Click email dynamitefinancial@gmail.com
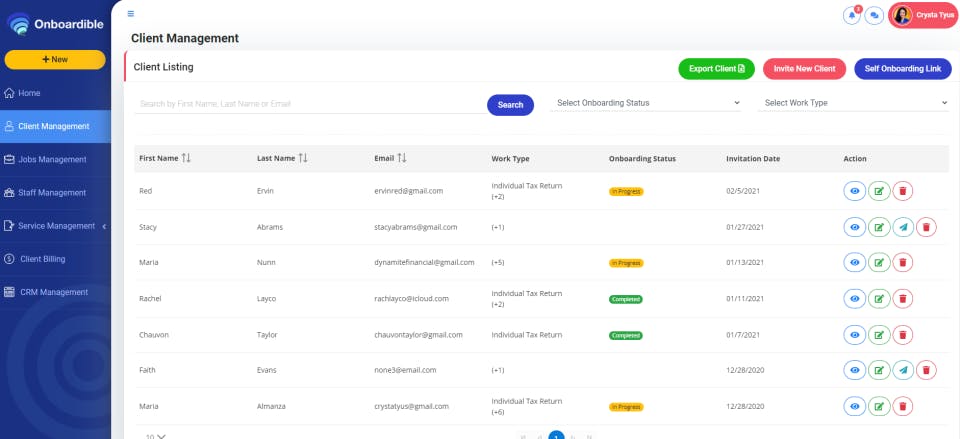The width and height of the screenshot is (960, 439). coord(424,263)
